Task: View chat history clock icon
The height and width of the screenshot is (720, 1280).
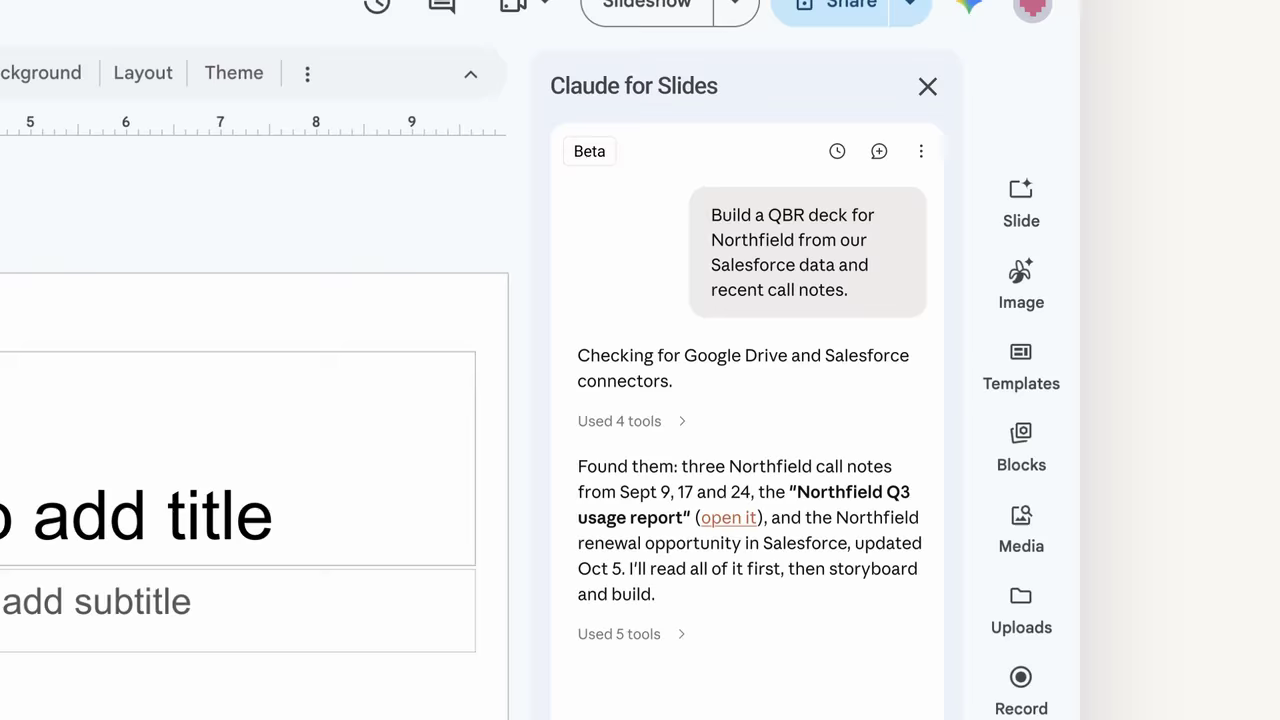Action: tap(837, 151)
